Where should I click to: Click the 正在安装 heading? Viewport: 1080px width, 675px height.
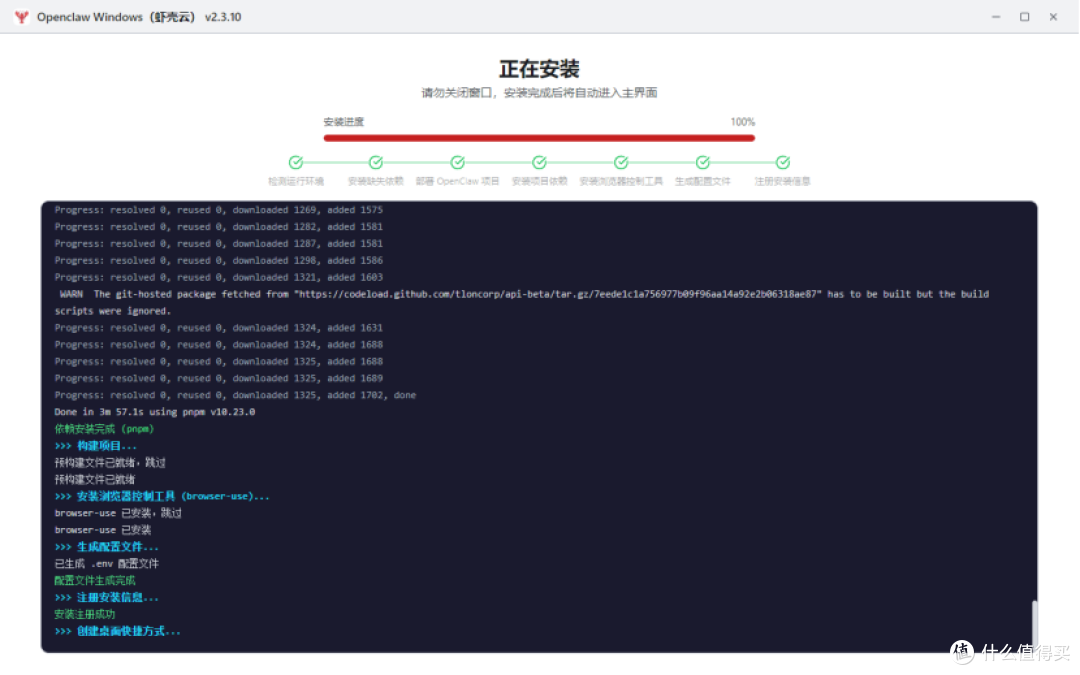pyautogui.click(x=539, y=69)
